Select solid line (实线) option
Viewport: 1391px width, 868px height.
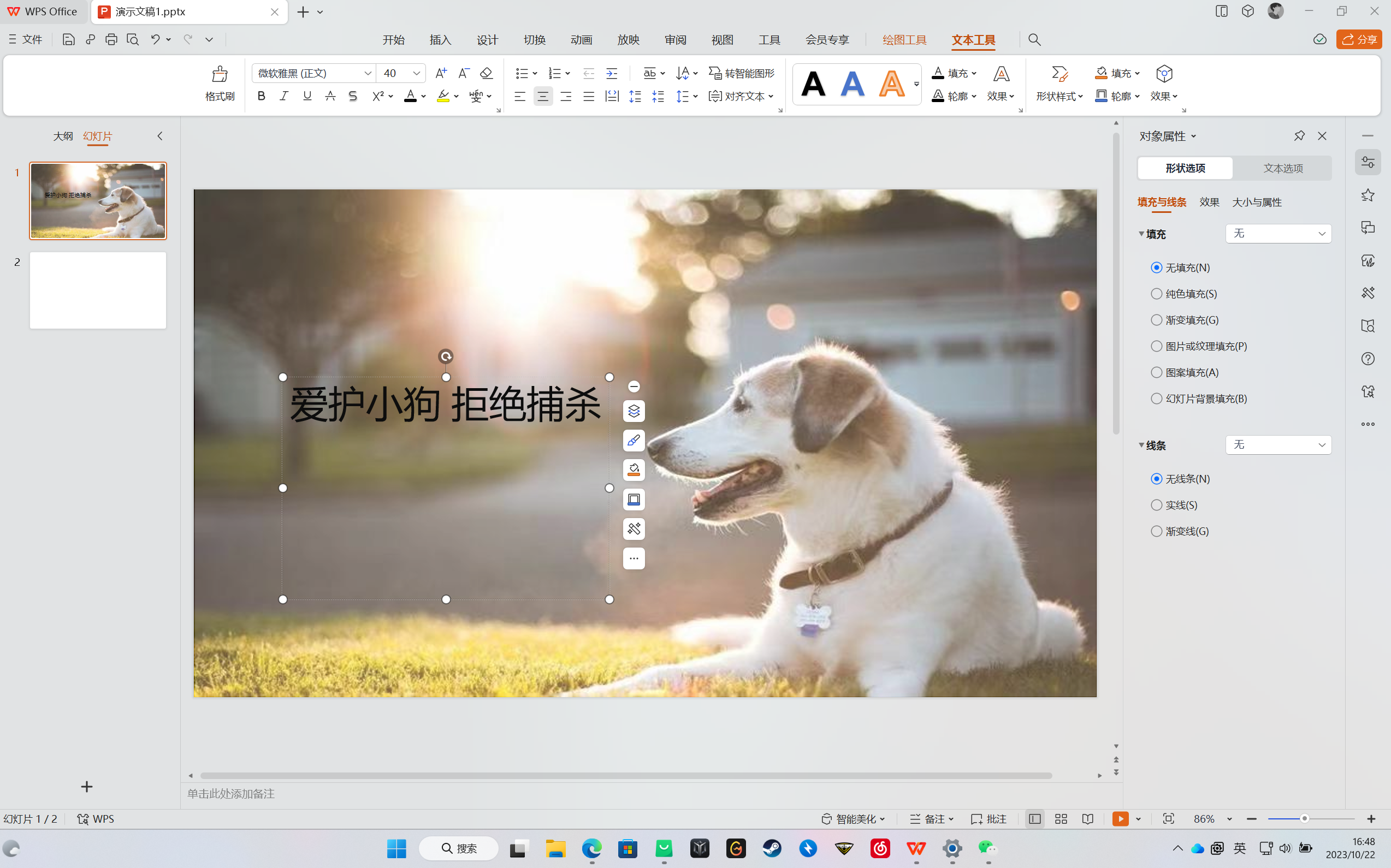pos(1157,505)
